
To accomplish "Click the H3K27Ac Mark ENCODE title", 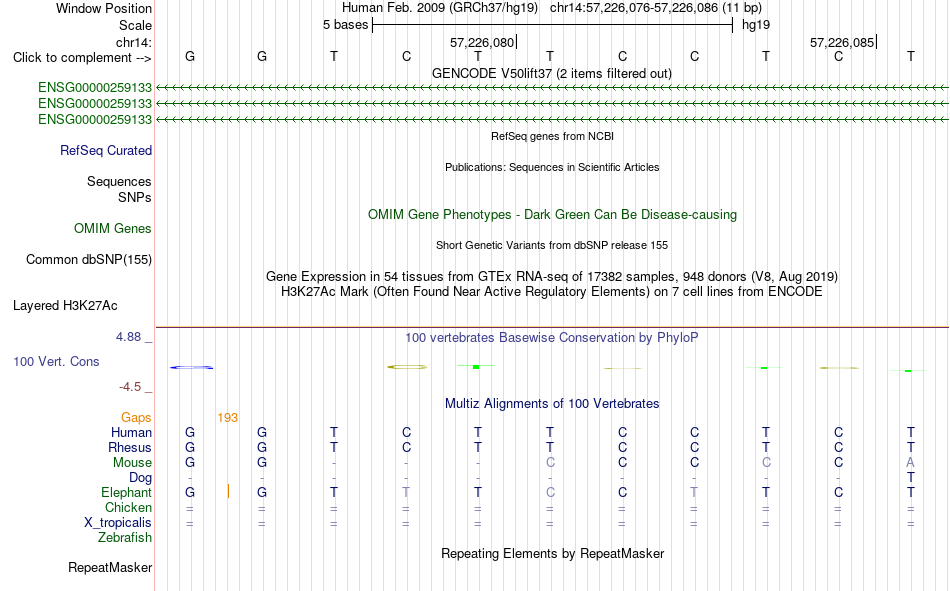I will coord(552,292).
